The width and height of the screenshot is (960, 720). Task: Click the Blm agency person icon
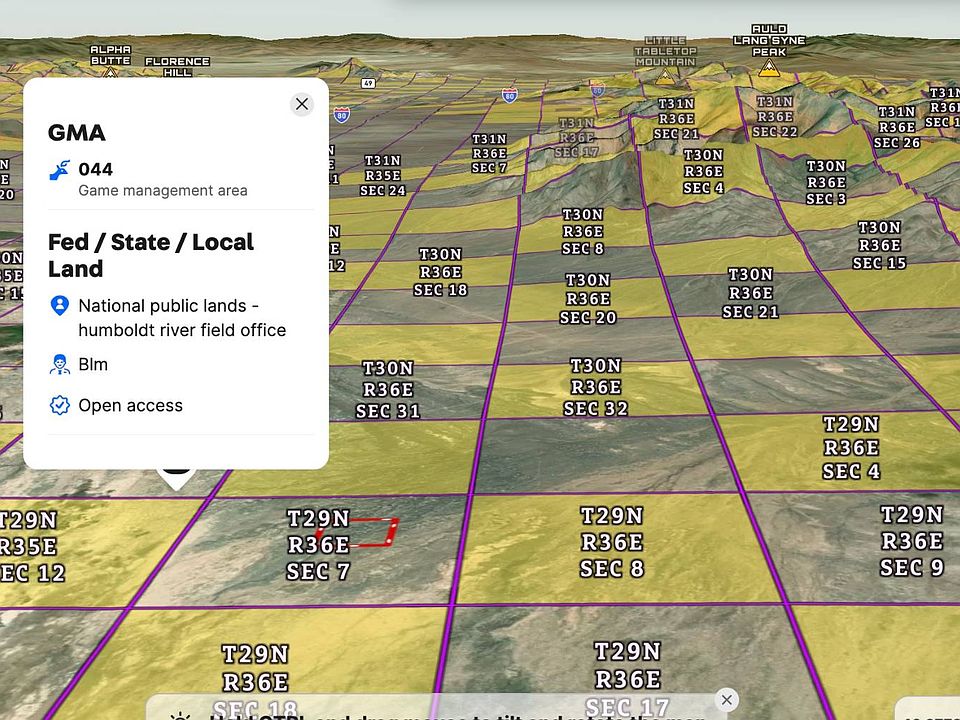(60, 365)
